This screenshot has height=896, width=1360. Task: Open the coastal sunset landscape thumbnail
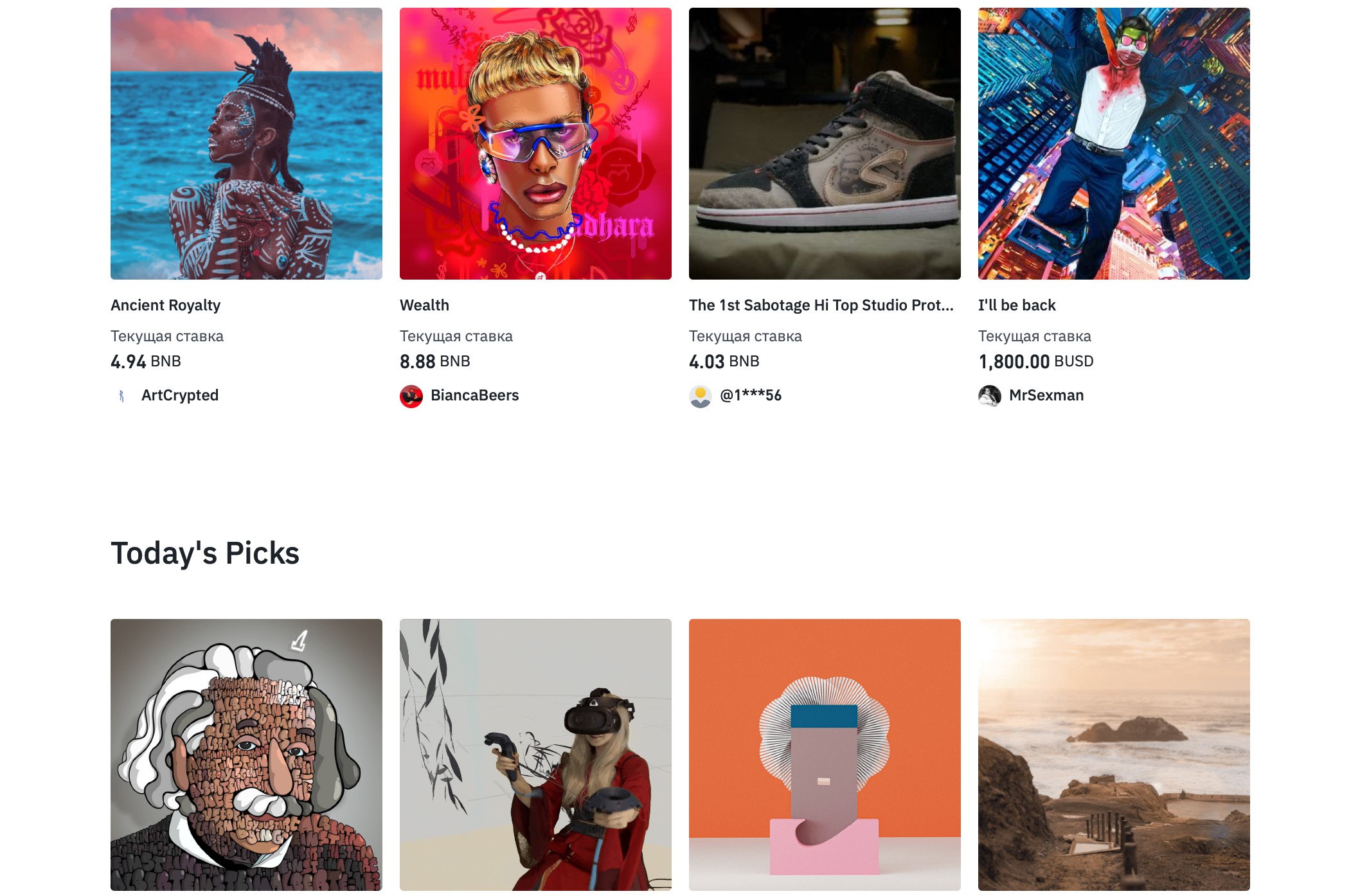tap(1114, 755)
